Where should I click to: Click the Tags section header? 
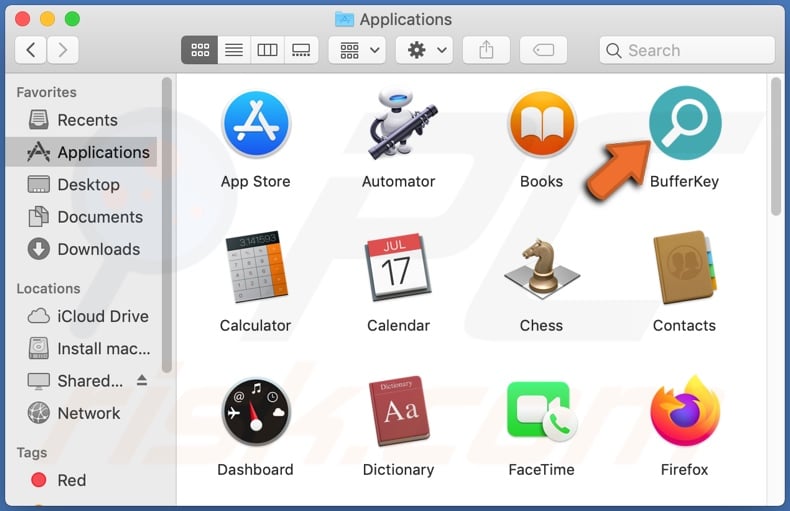point(32,453)
